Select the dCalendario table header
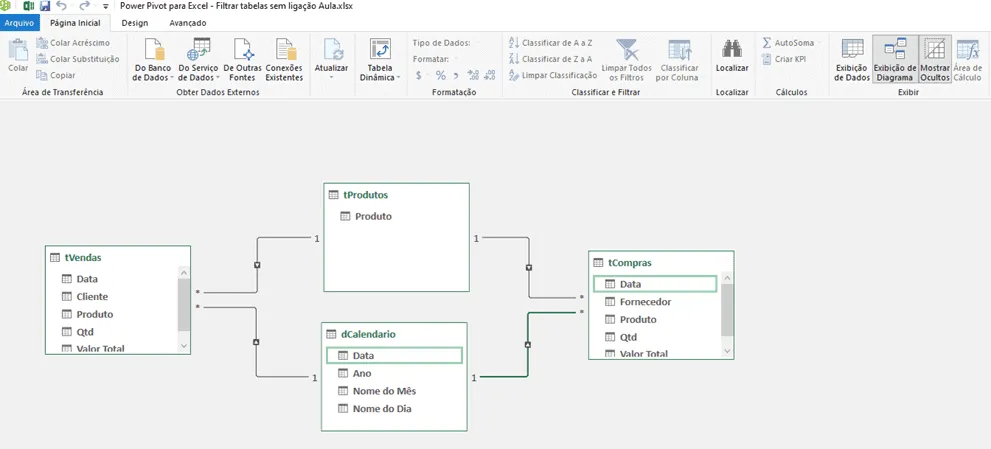Viewport: 991px width, 449px height. (394, 334)
